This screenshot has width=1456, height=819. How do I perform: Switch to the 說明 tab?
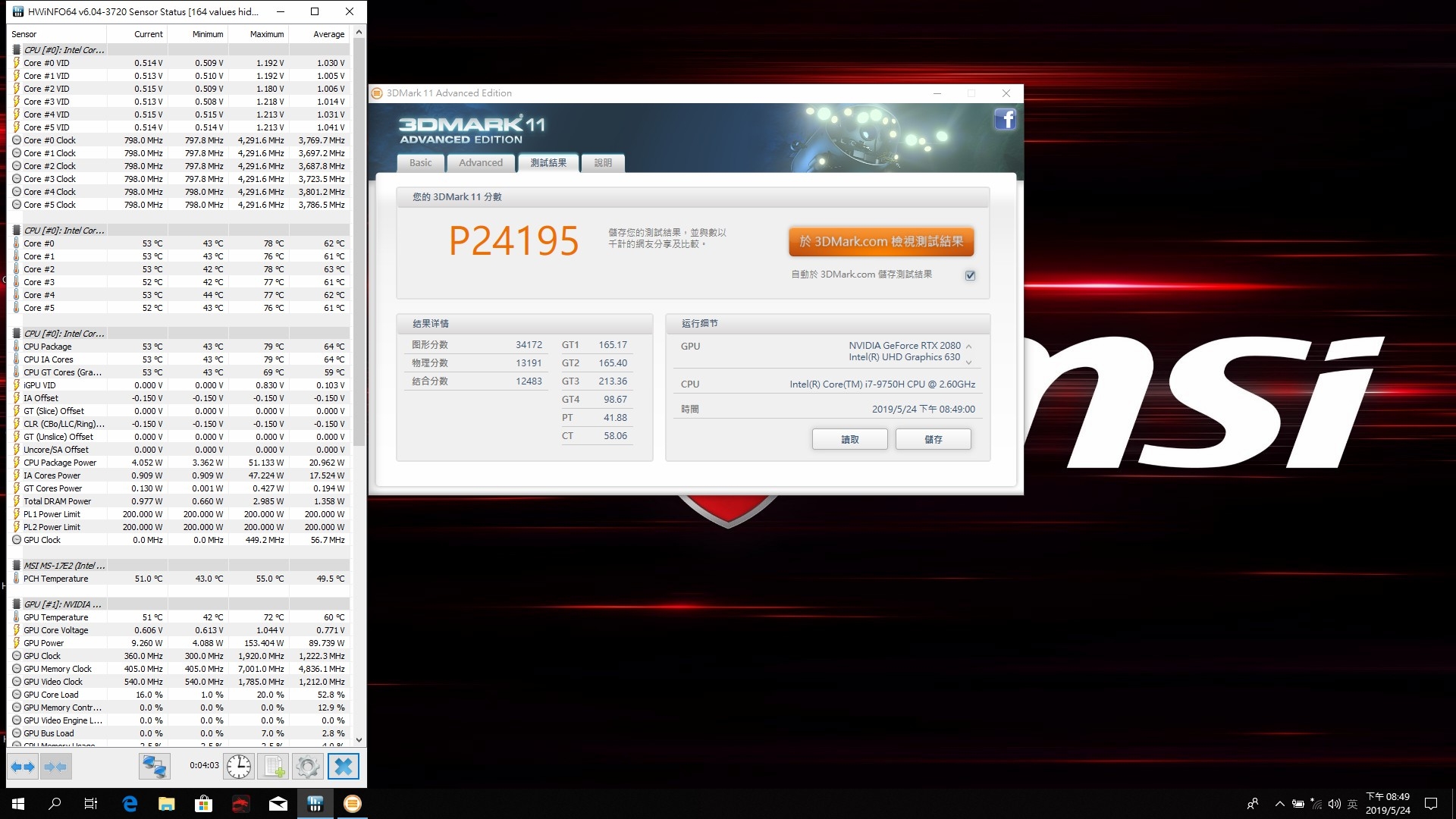coord(603,163)
